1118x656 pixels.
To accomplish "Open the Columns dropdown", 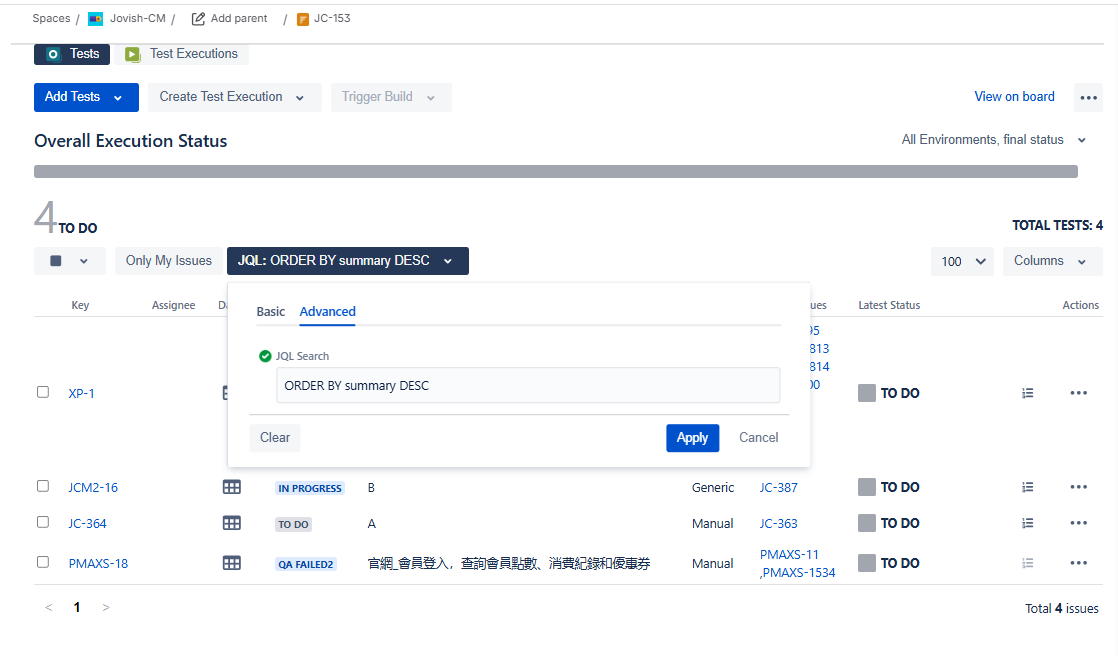I will coord(1050,261).
